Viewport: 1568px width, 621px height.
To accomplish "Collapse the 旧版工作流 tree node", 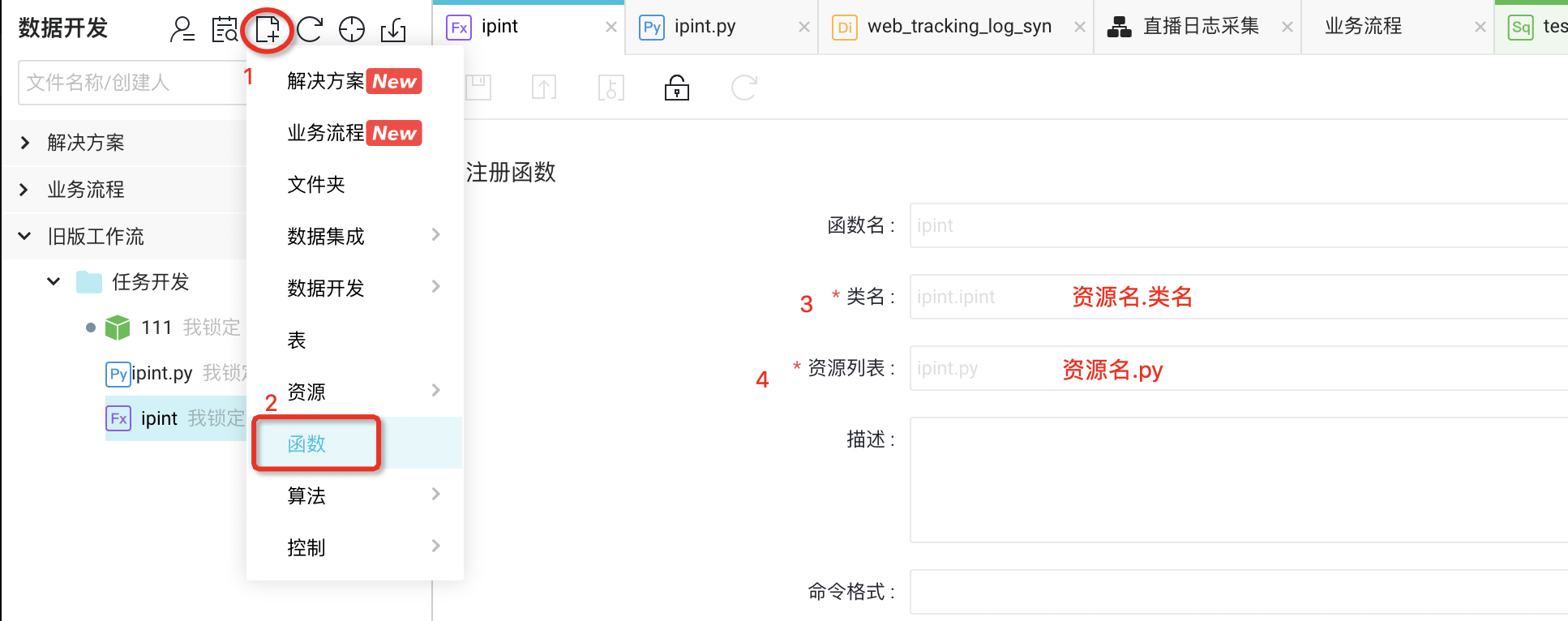I will (x=24, y=236).
